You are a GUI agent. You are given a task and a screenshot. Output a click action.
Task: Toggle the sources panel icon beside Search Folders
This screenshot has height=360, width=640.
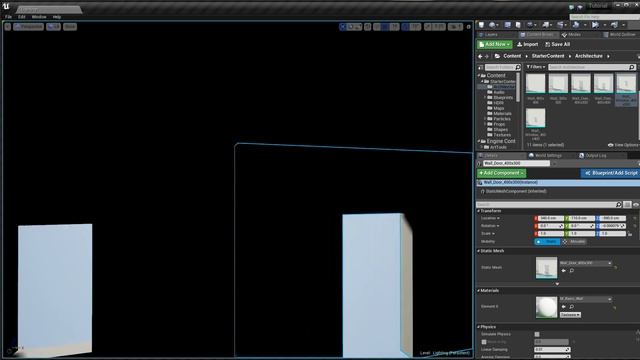(x=480, y=67)
